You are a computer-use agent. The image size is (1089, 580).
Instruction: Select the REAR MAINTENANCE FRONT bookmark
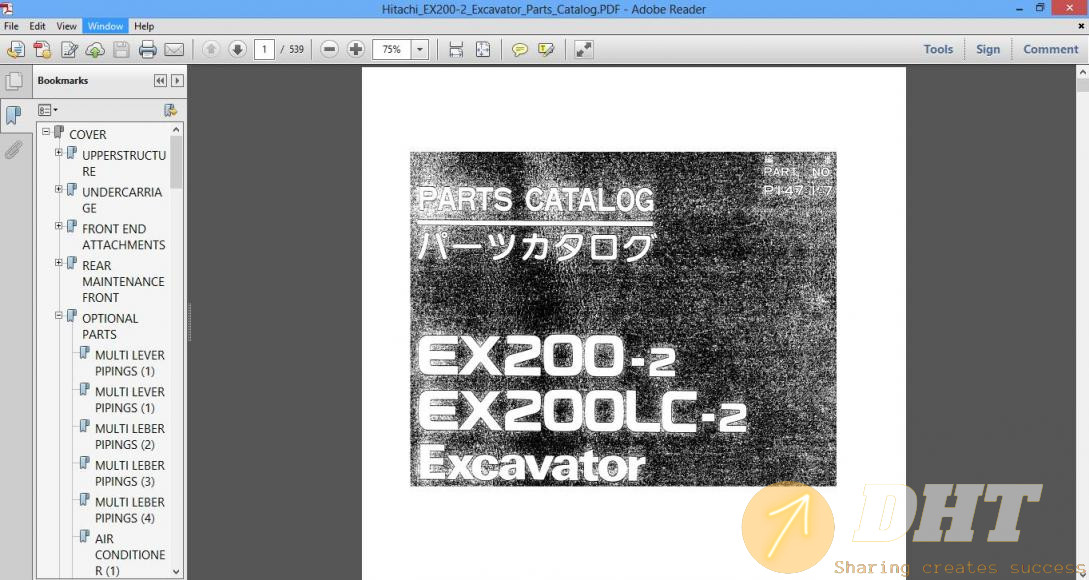(x=123, y=281)
